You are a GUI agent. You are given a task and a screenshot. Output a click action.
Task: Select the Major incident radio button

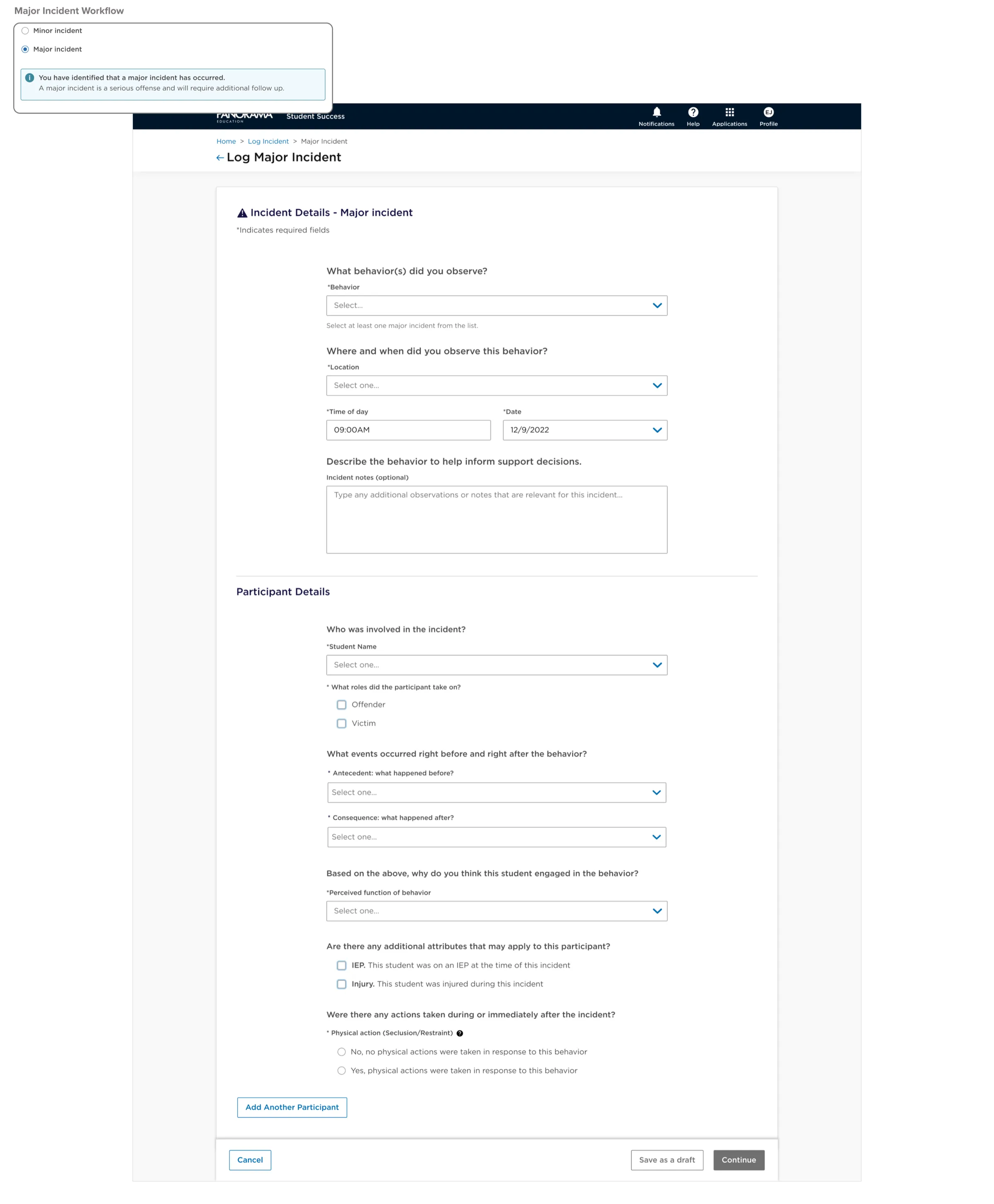coord(25,49)
